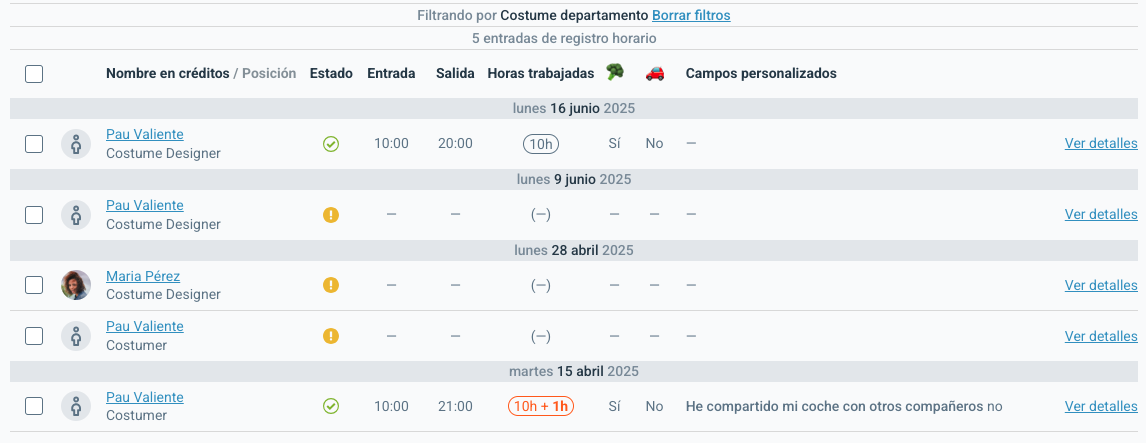This screenshot has width=1146, height=443.
Task: Click the Campos personalizados column header
Action: pyautogui.click(x=761, y=73)
